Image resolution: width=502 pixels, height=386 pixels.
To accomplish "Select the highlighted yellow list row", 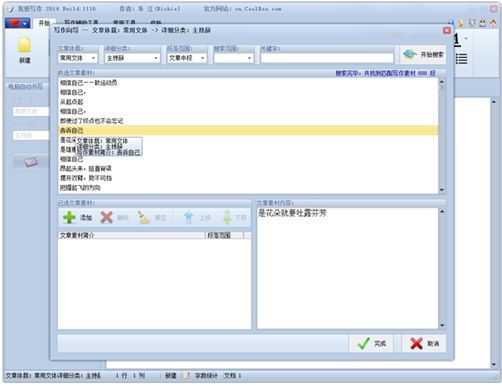I will [248, 130].
